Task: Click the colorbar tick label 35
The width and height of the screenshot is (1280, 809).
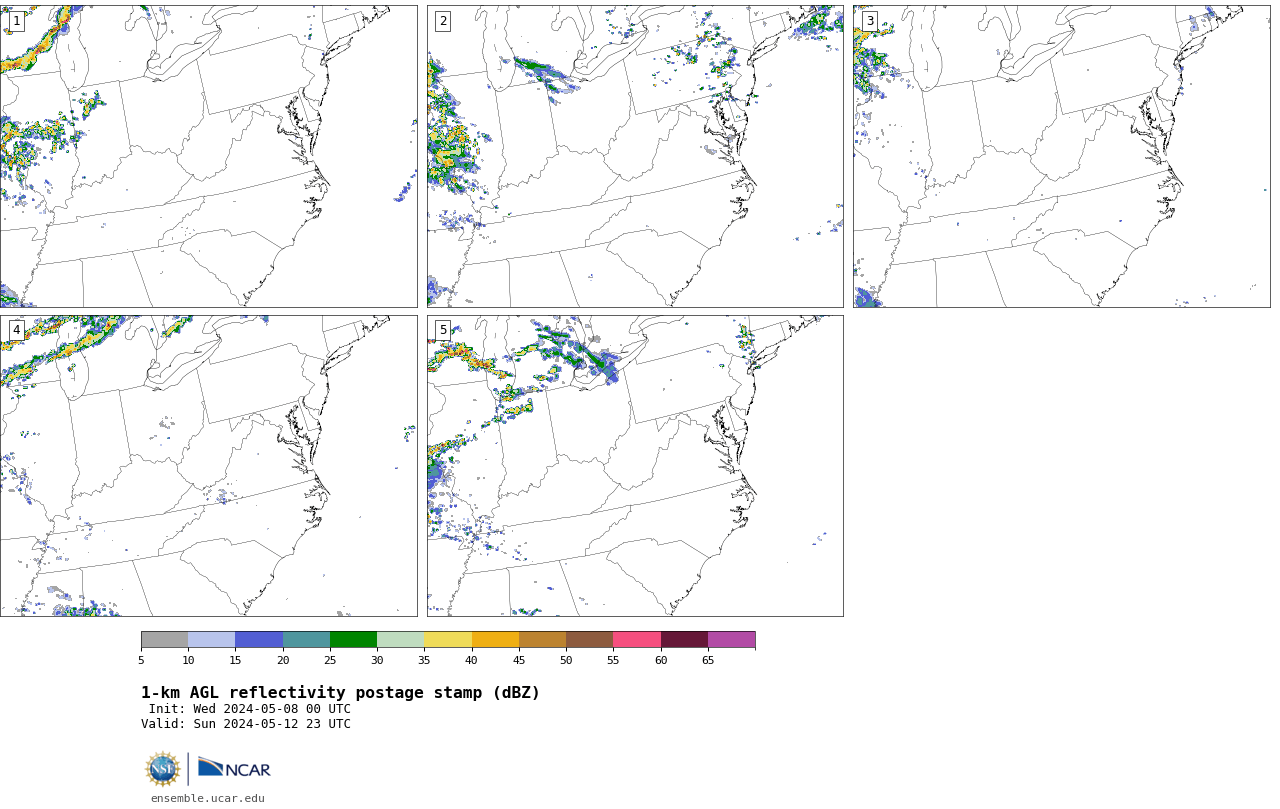Action: tap(424, 660)
